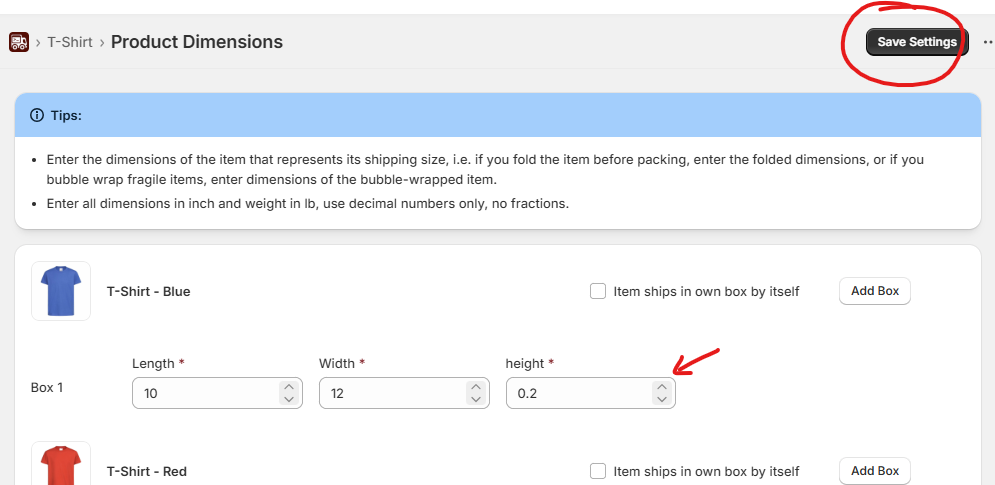The image size is (995, 485).
Task: Decrease Length with the down arrow
Action: [289, 399]
